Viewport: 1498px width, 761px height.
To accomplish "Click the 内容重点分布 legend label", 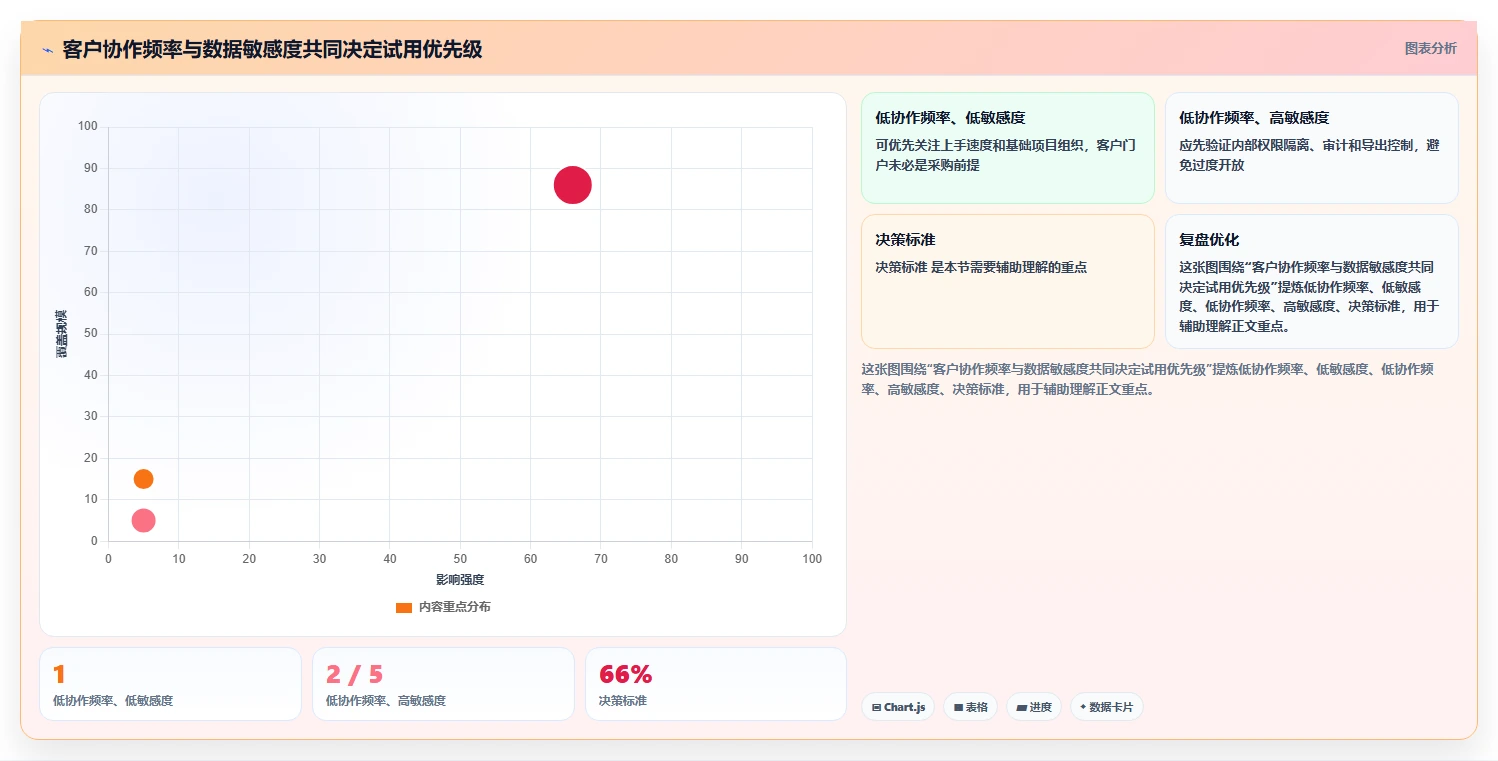I will click(x=454, y=607).
